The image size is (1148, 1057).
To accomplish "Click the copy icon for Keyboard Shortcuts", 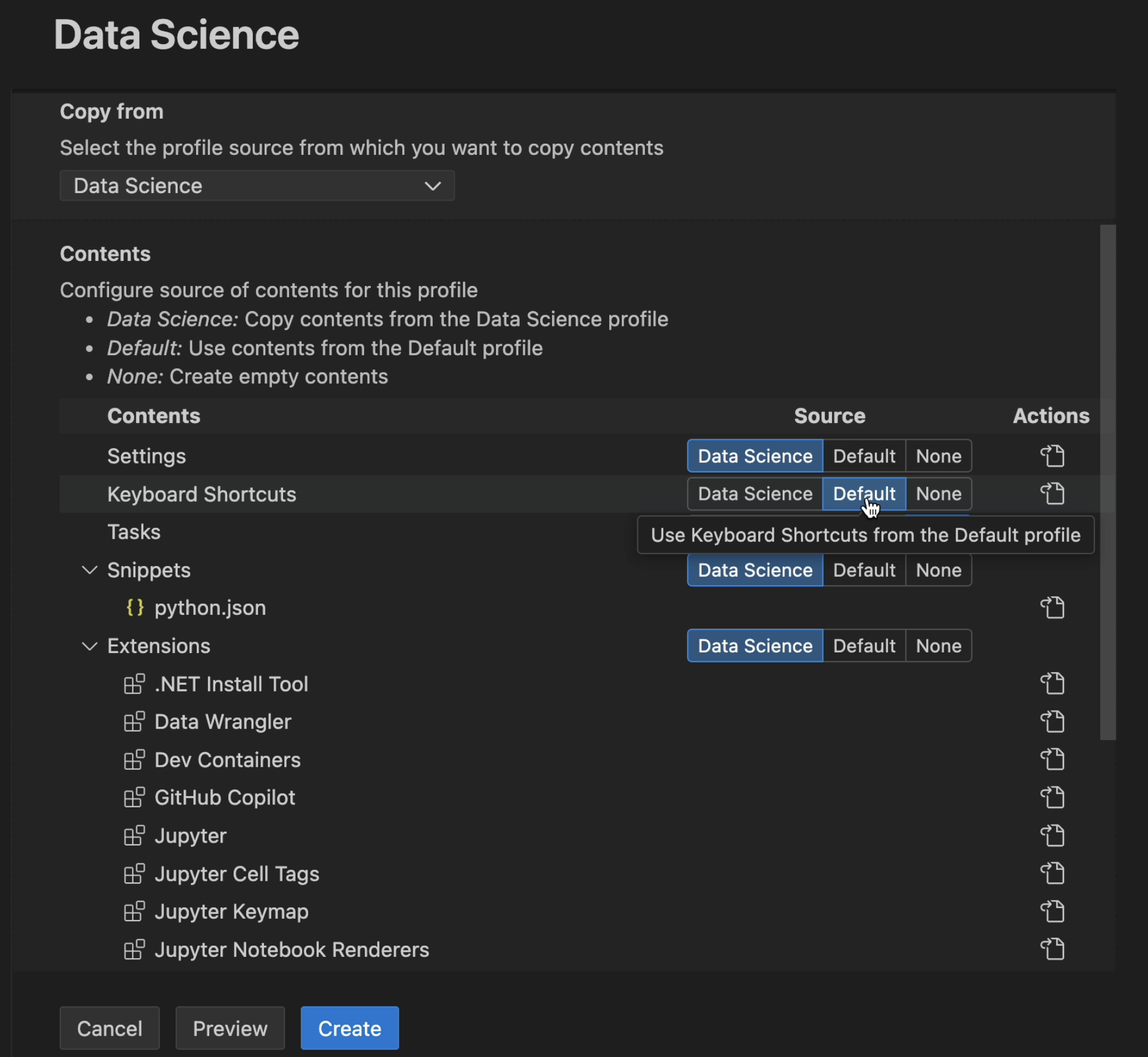I will click(1053, 493).
